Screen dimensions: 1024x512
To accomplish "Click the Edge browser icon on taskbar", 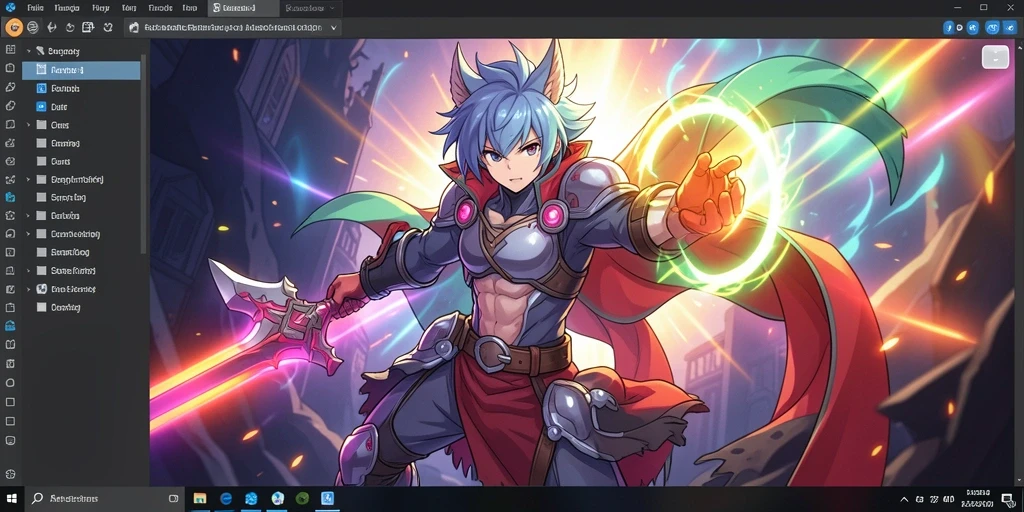I will [226, 499].
